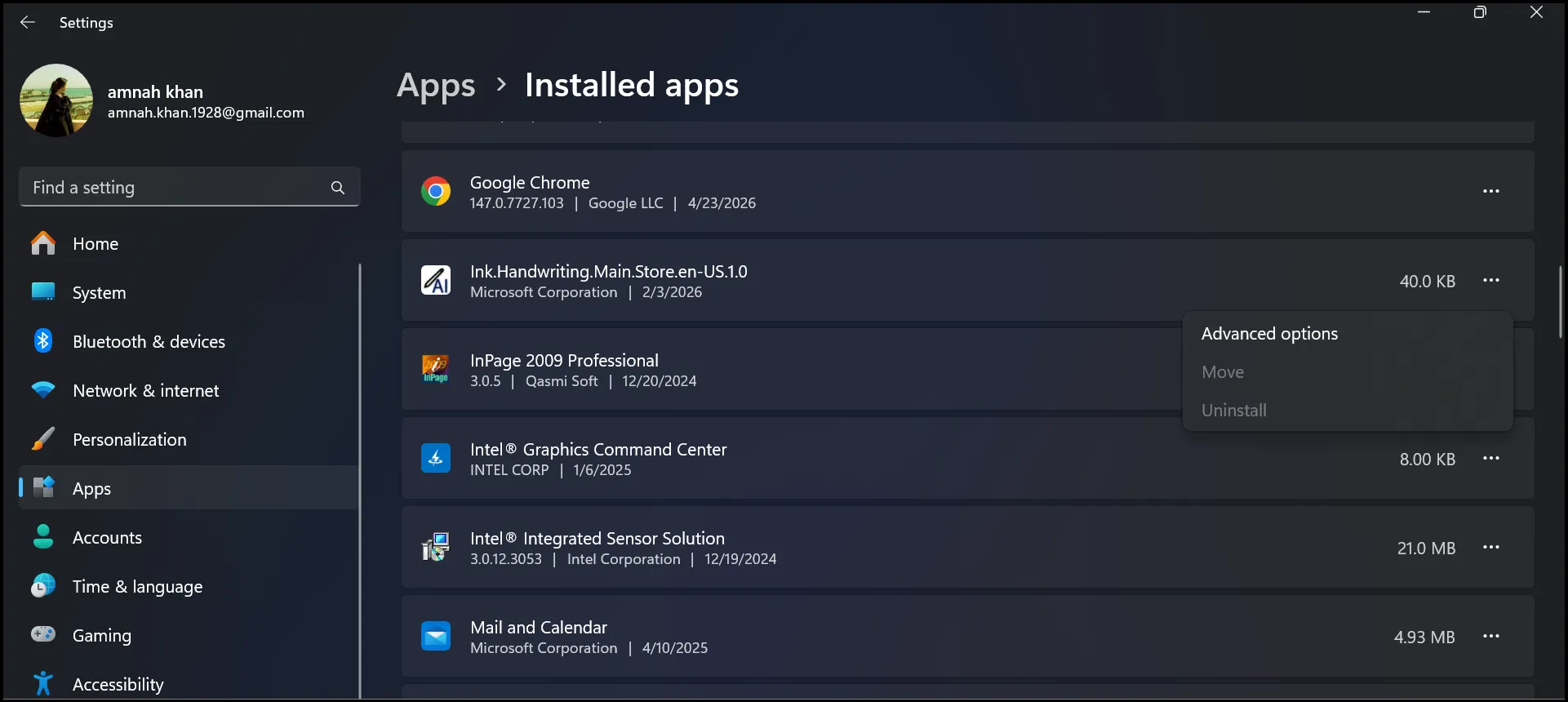The image size is (1568, 702).
Task: Click the Accessibility figure icon
Action: tap(43, 683)
